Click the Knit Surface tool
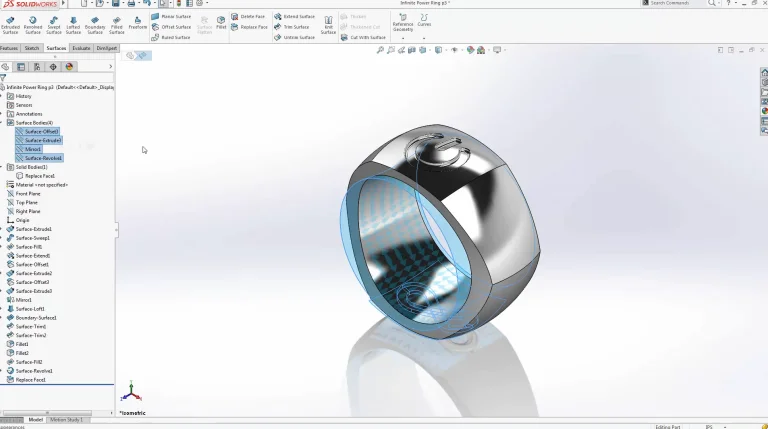Screen dimensions: 768x429 tap(328, 25)
